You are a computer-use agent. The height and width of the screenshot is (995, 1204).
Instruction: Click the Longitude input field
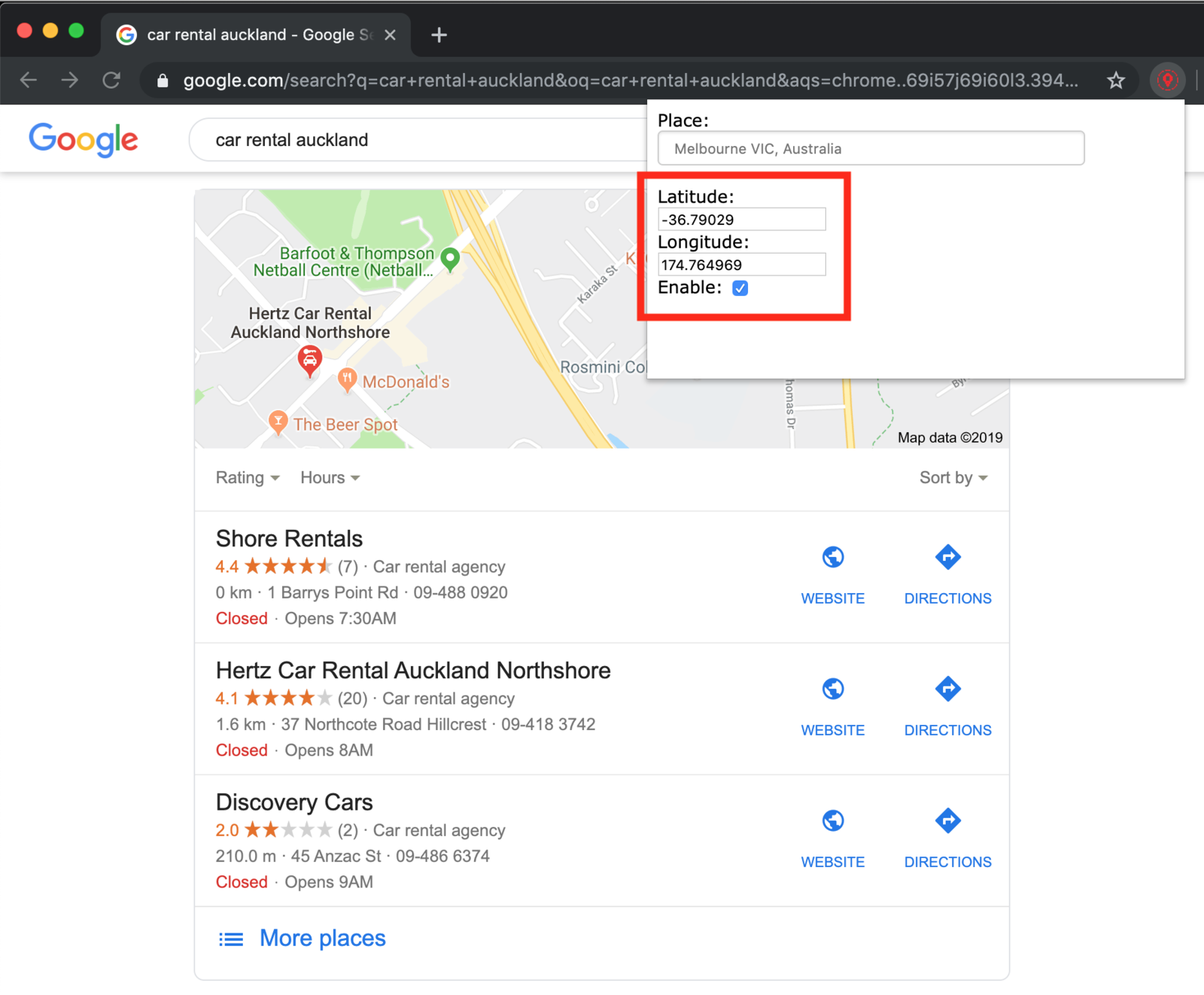[x=742, y=264]
